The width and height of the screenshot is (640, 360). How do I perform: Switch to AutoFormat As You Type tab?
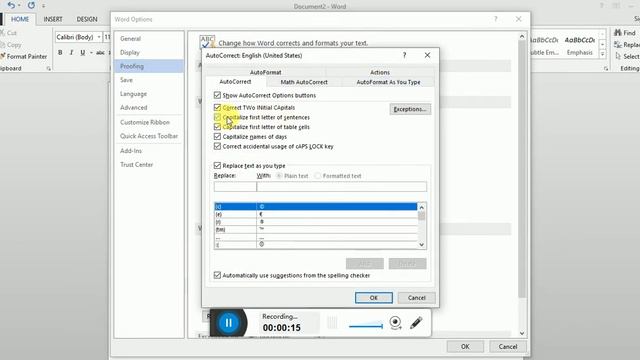coord(388,82)
